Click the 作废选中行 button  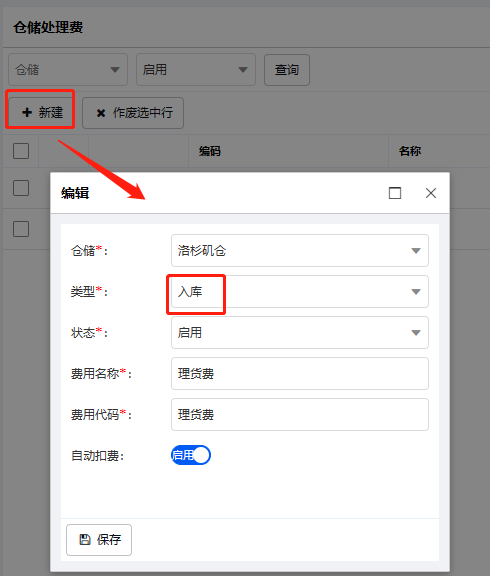133,113
